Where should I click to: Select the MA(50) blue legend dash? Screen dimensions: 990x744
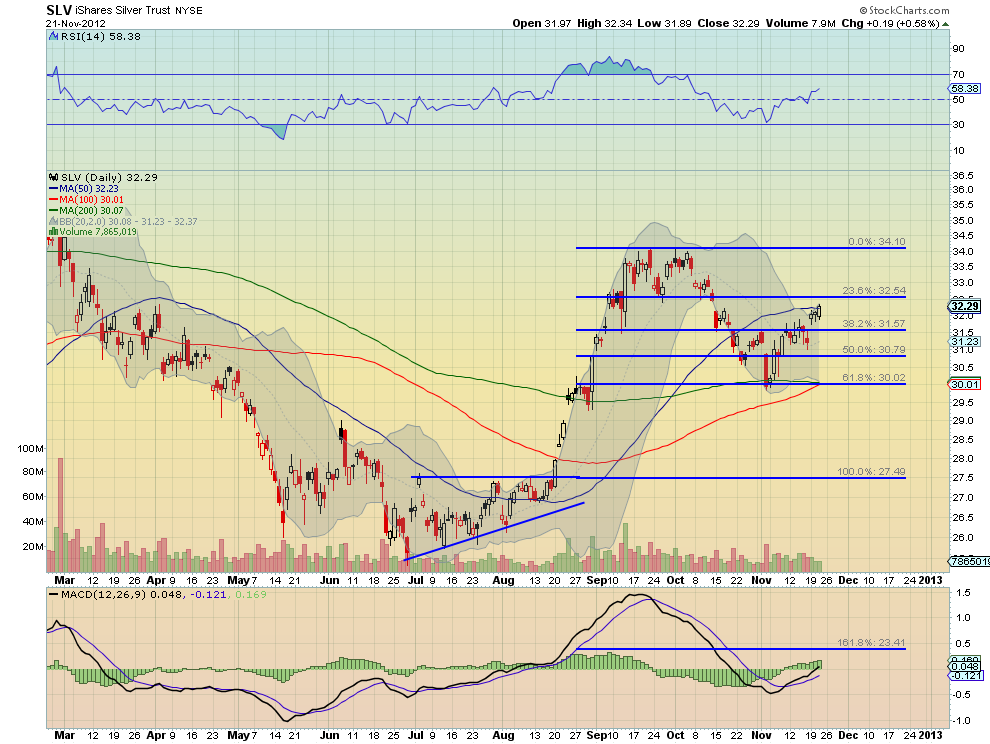54,189
